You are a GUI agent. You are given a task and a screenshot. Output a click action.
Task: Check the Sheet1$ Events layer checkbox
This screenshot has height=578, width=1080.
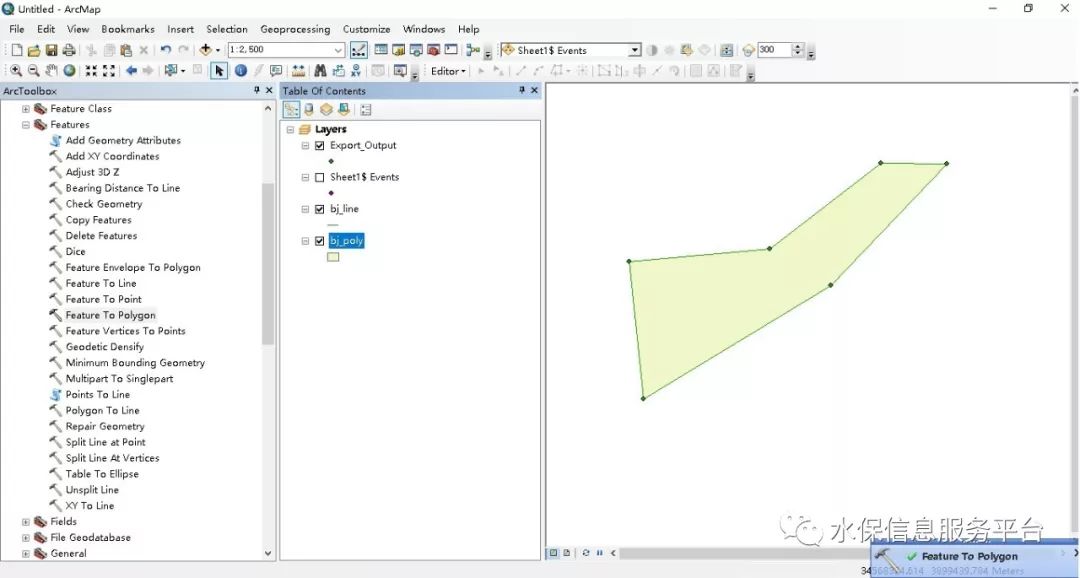click(320, 177)
